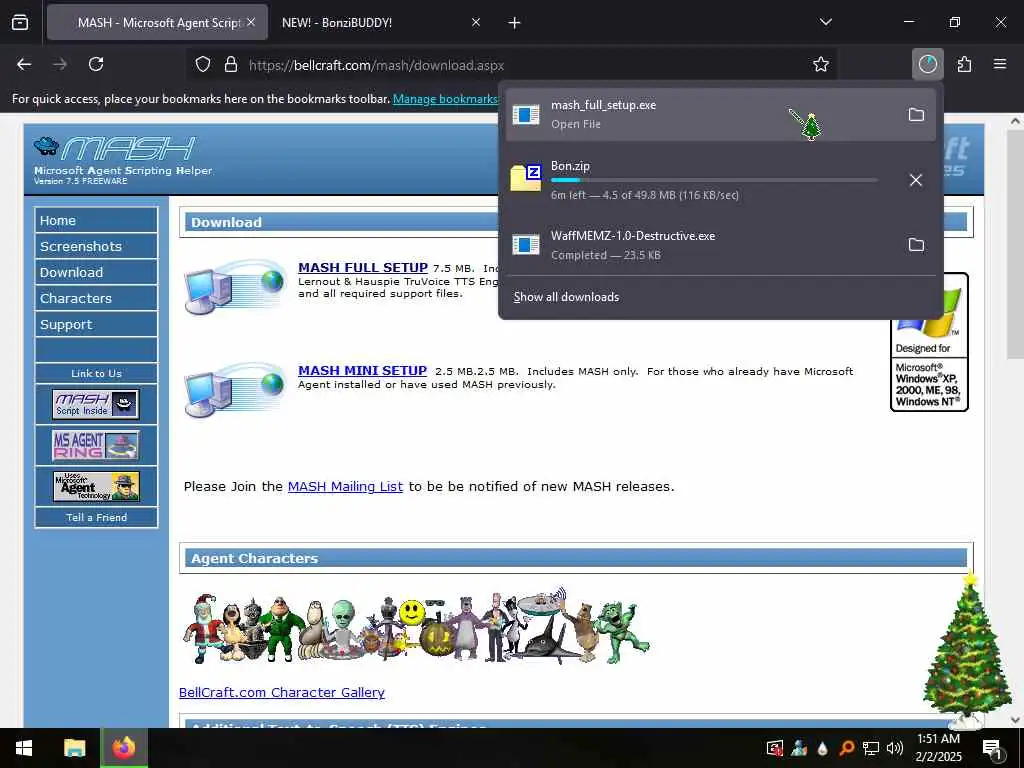Open Firefox application menu
Viewport: 1024px width, 768px height.
[x=1000, y=64]
